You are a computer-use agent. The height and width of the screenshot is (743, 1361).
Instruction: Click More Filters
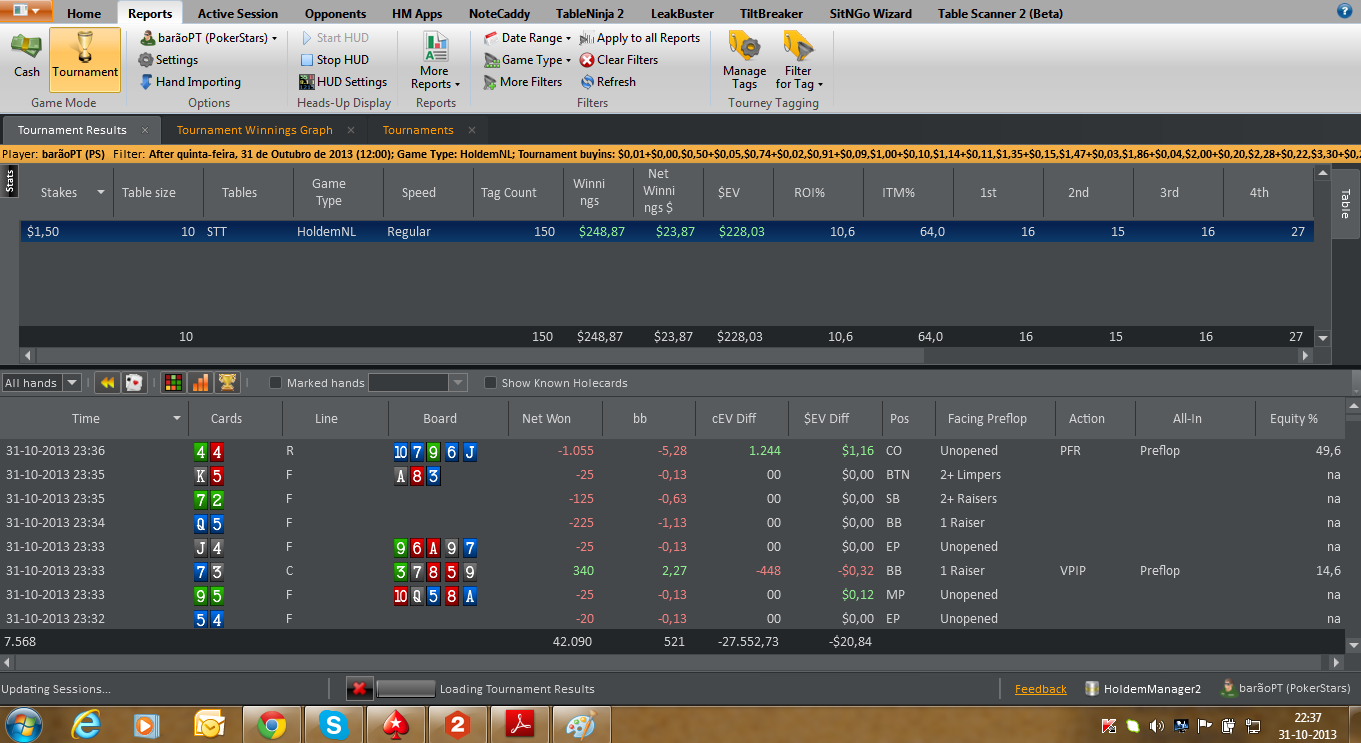tap(522, 82)
